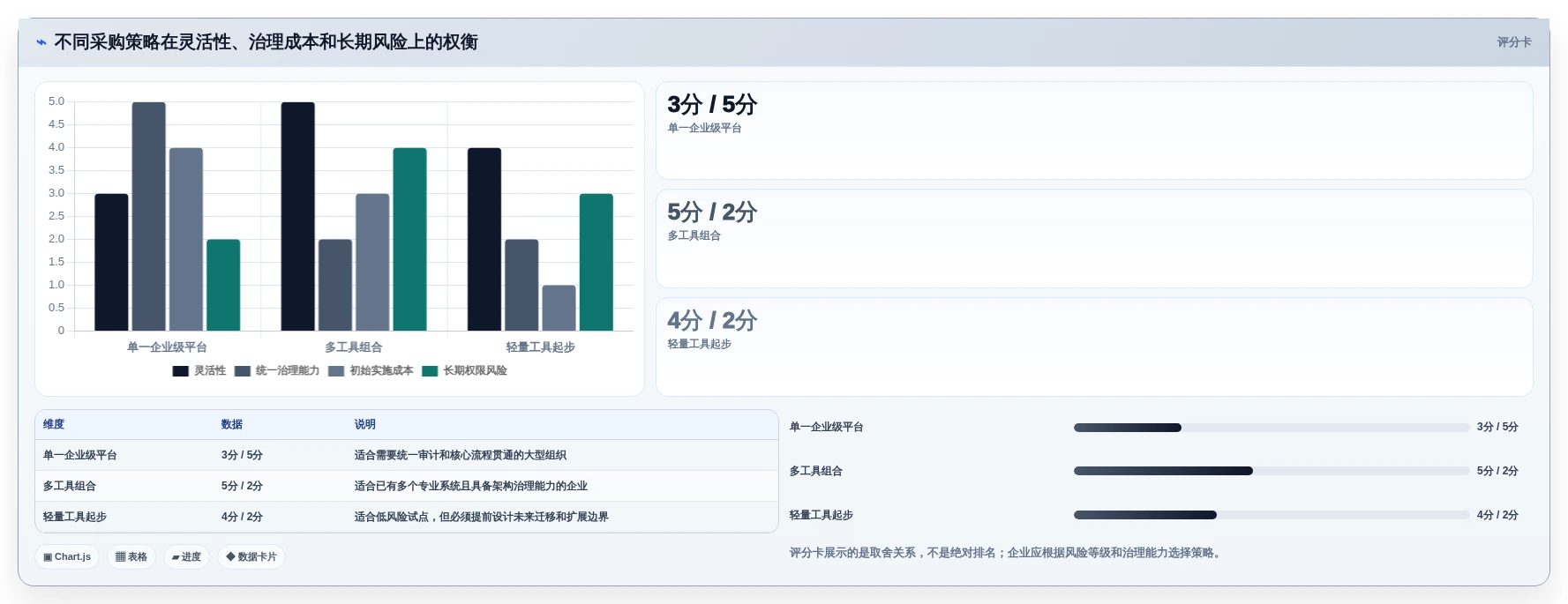
Task: Click the 灵活性 bar for 多工具组合
Action: (298, 217)
